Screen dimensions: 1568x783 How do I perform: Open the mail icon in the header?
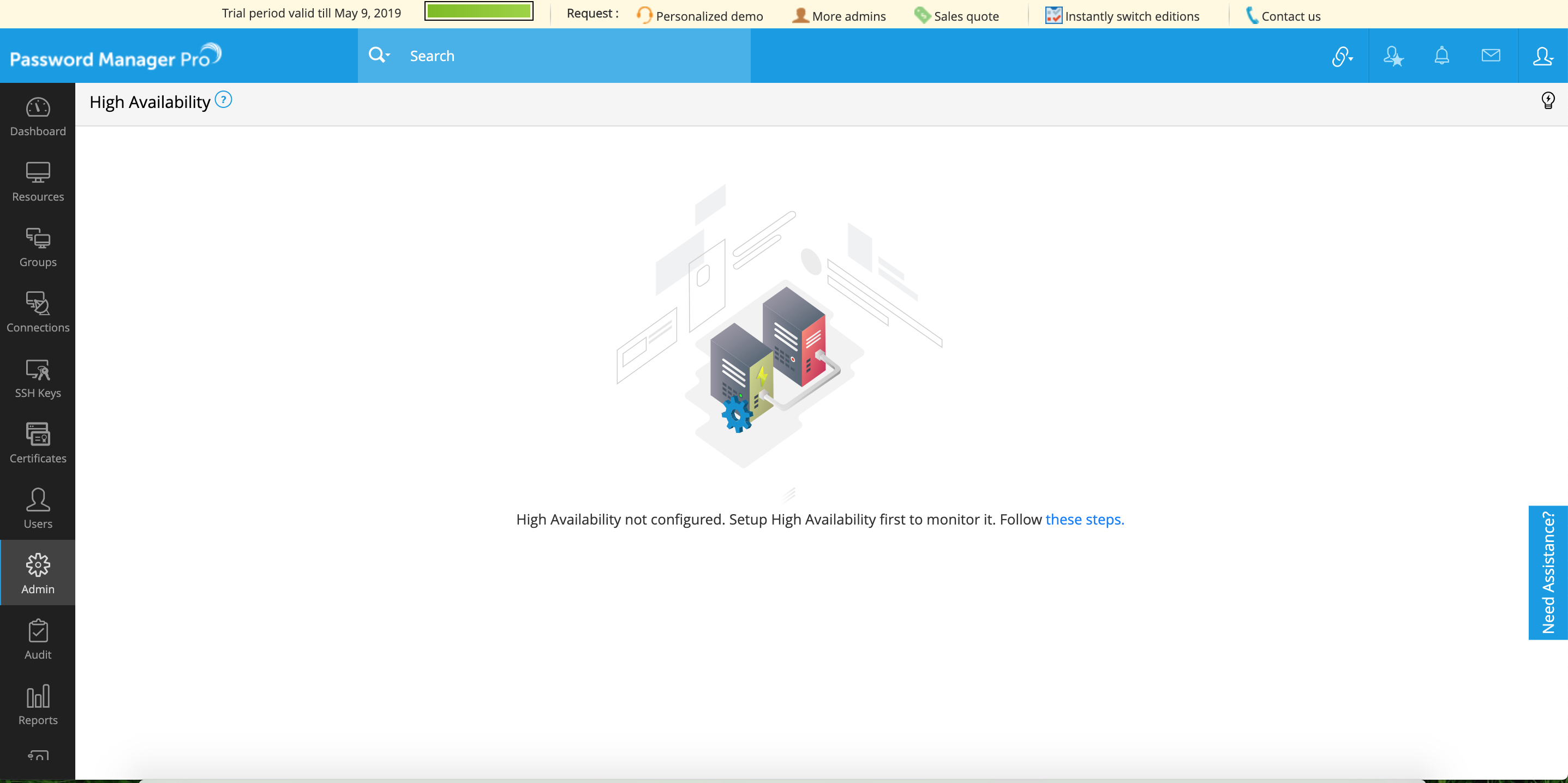coord(1491,56)
